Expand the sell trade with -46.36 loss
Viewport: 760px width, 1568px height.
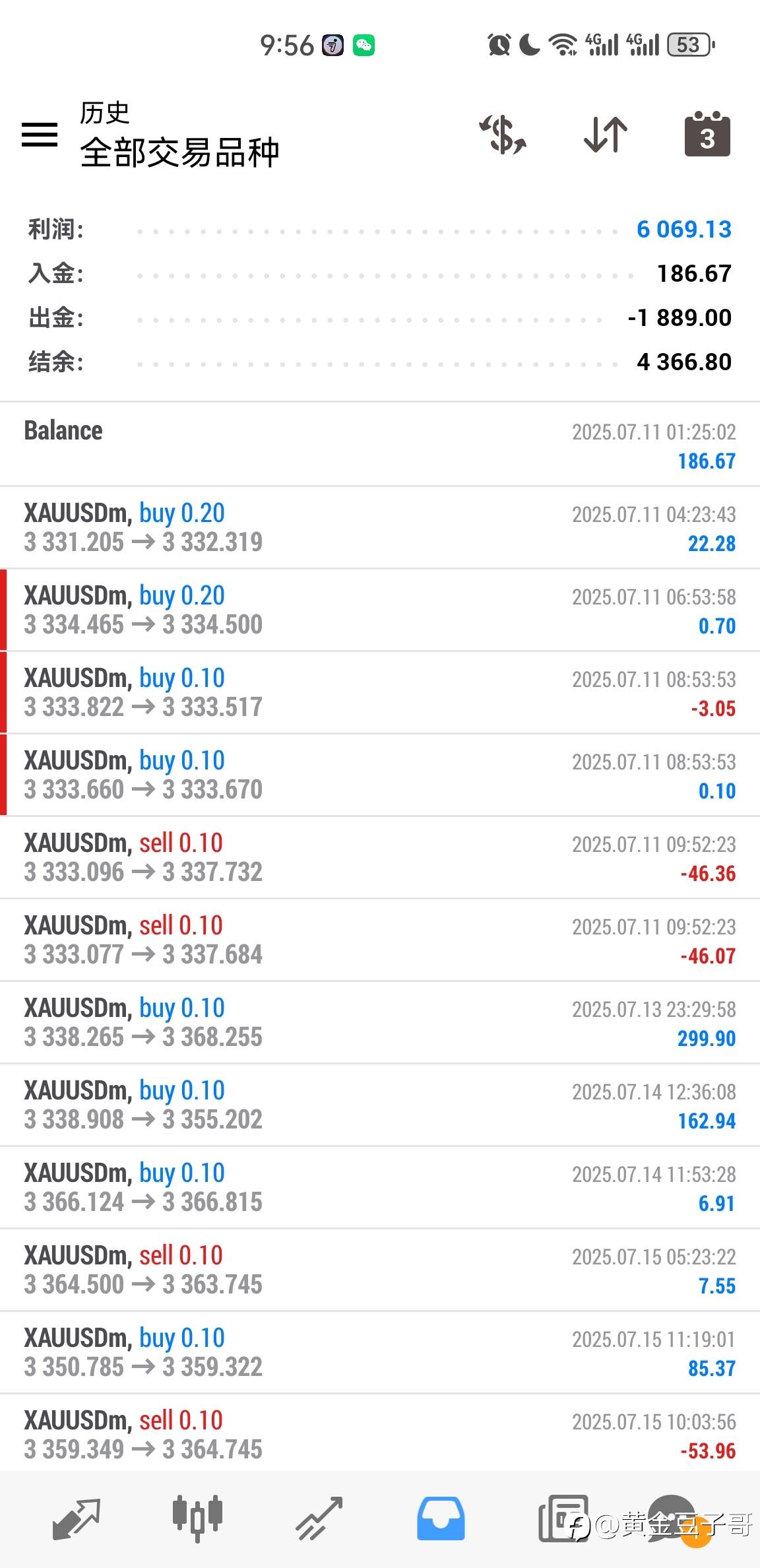click(x=380, y=857)
